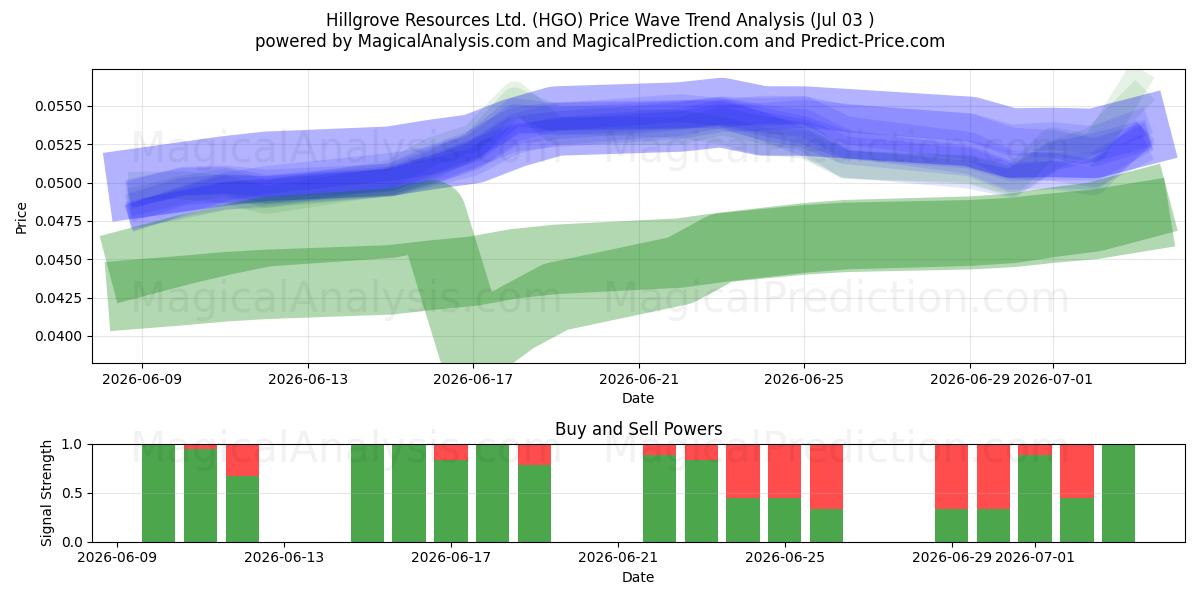
Task: Select the 1.0 signal strength tick label
Action: [74, 444]
